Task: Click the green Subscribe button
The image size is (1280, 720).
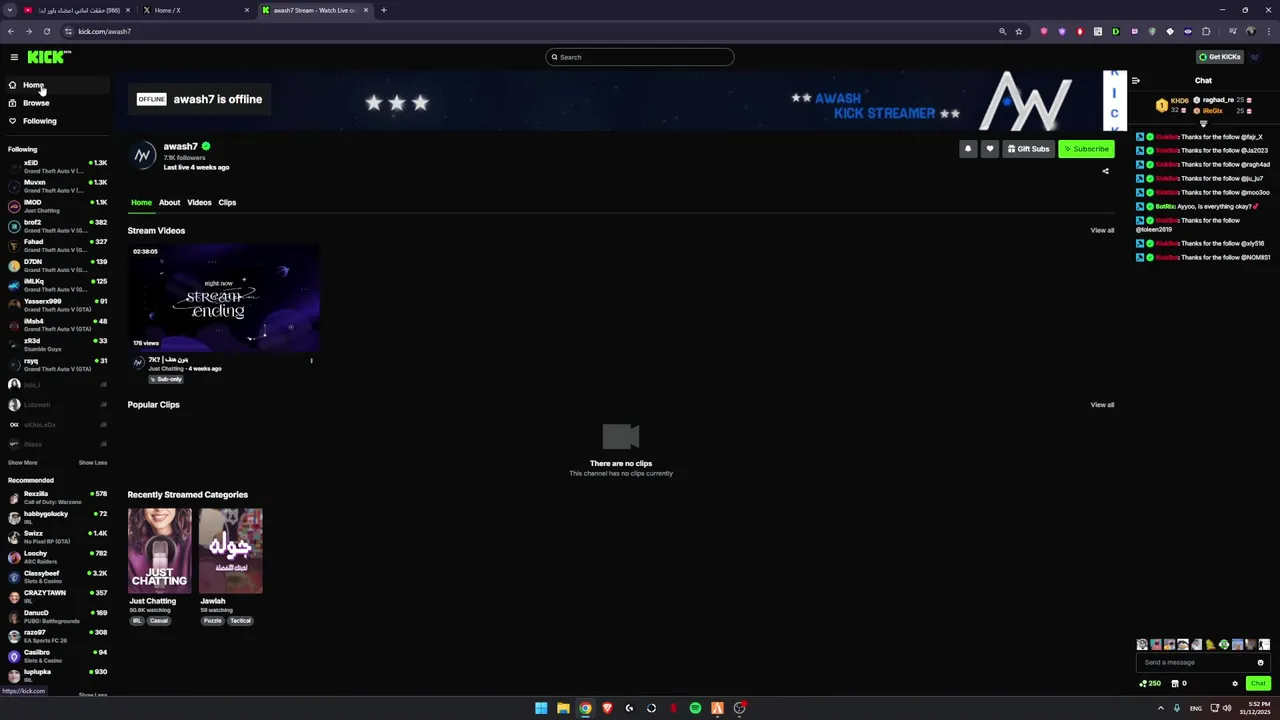Action: pos(1086,149)
